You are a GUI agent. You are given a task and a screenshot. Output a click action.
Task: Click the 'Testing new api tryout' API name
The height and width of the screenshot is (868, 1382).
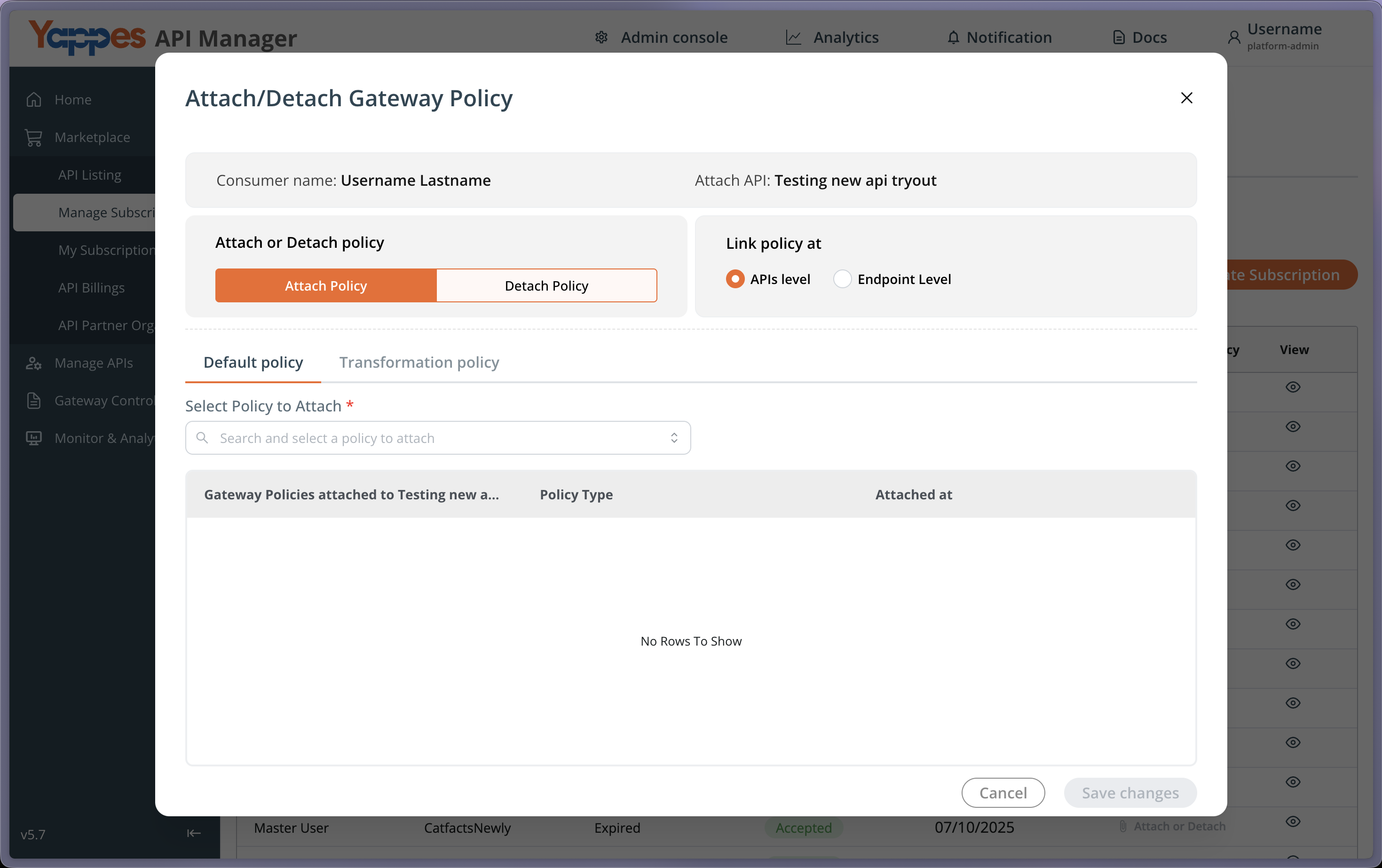(855, 180)
